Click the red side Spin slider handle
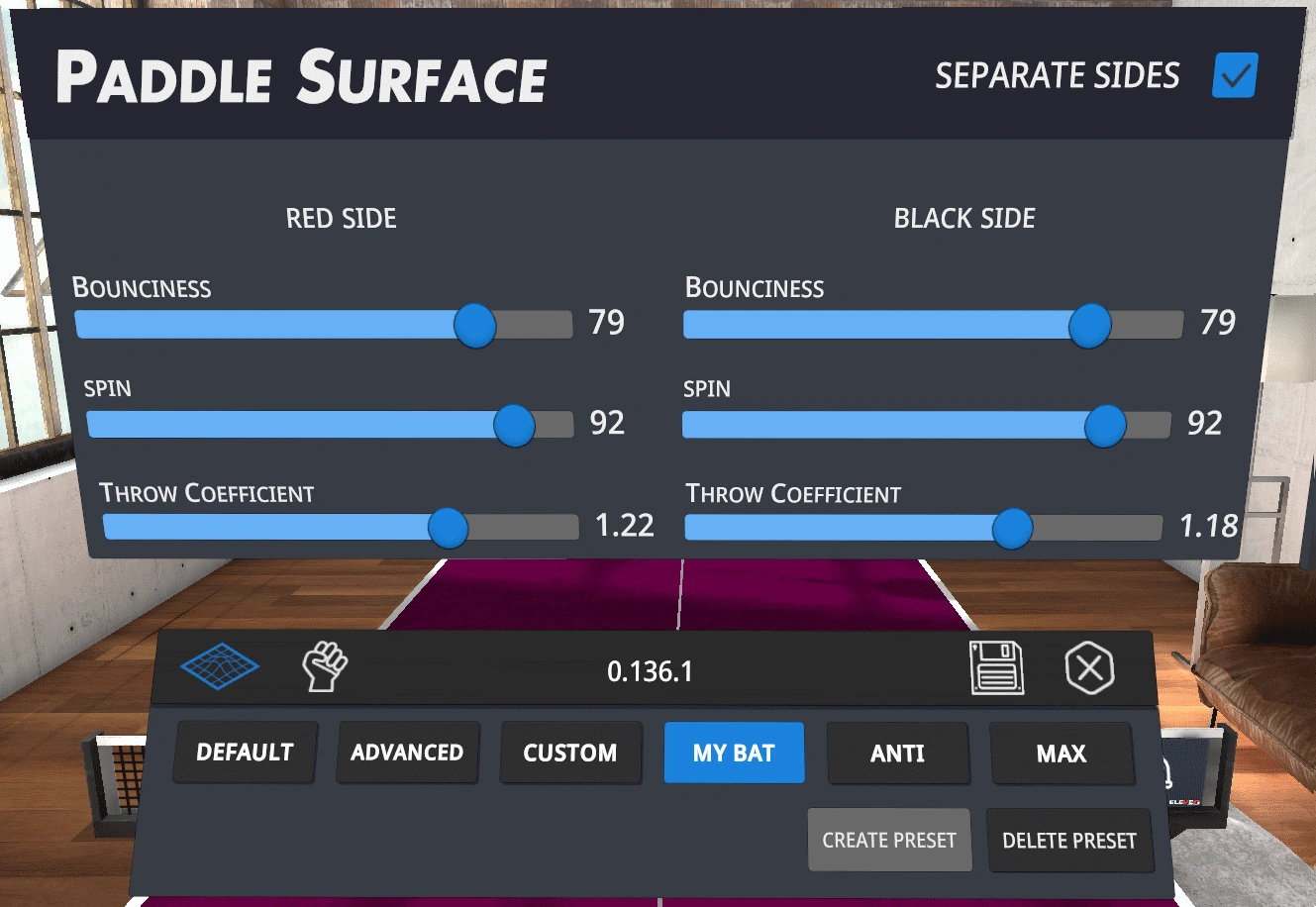Screen dimensions: 1316x907 point(514,426)
